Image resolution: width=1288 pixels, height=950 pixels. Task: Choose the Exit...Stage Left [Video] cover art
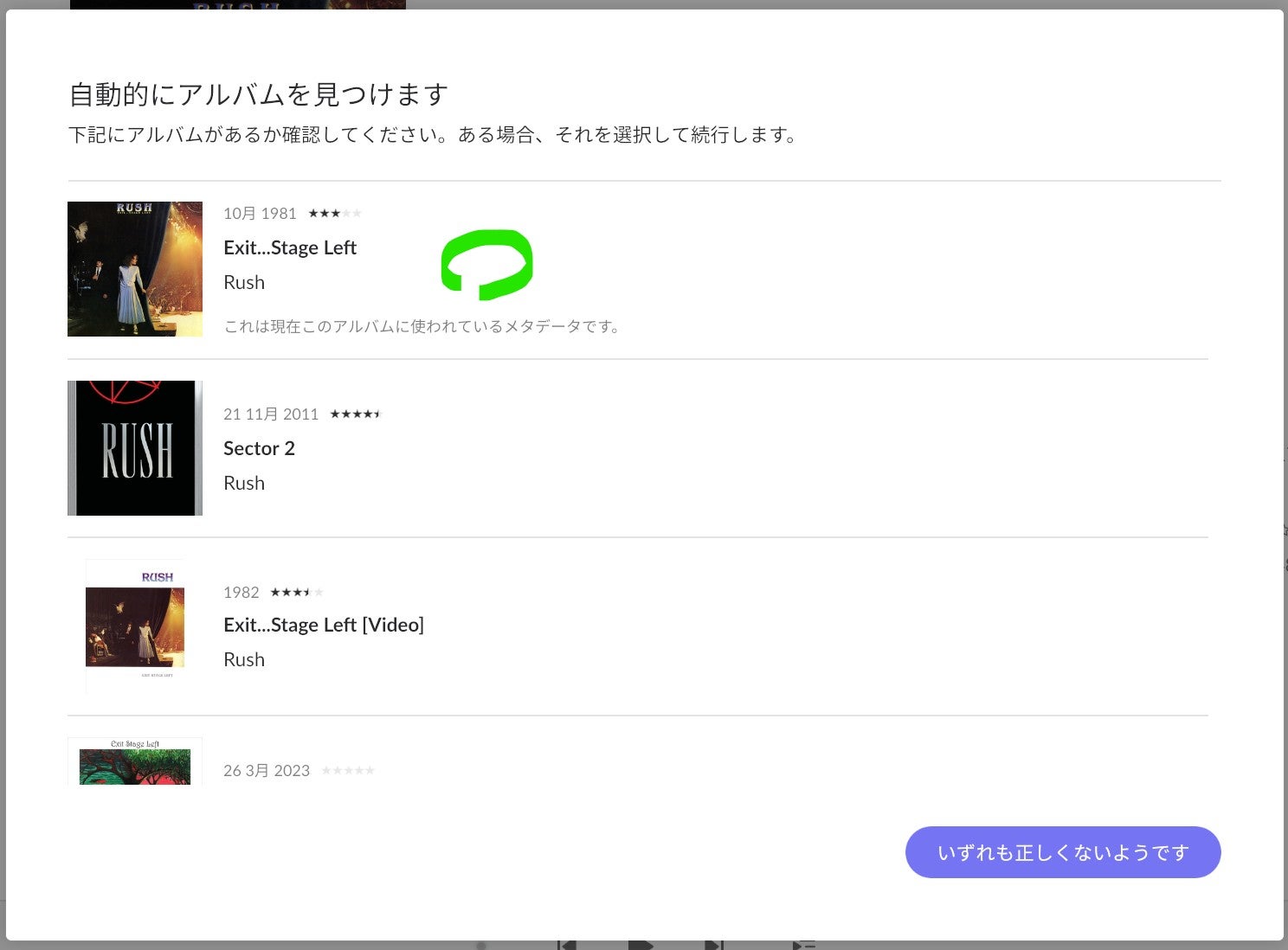135,626
